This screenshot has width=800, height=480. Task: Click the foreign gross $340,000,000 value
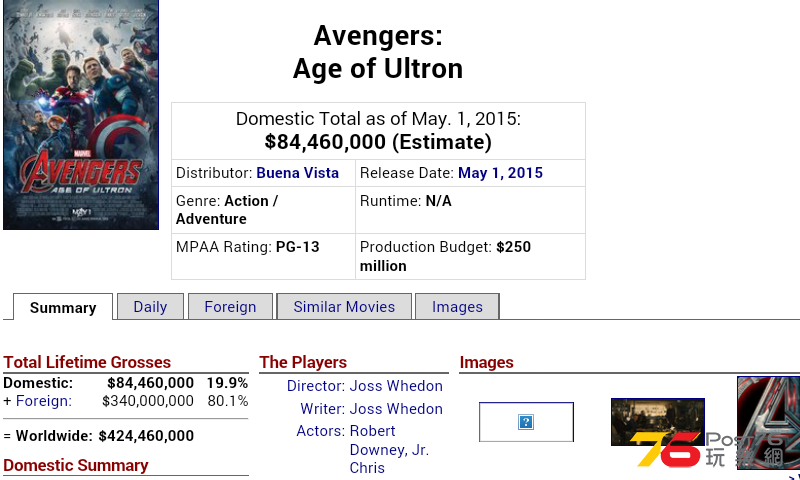tap(147, 401)
